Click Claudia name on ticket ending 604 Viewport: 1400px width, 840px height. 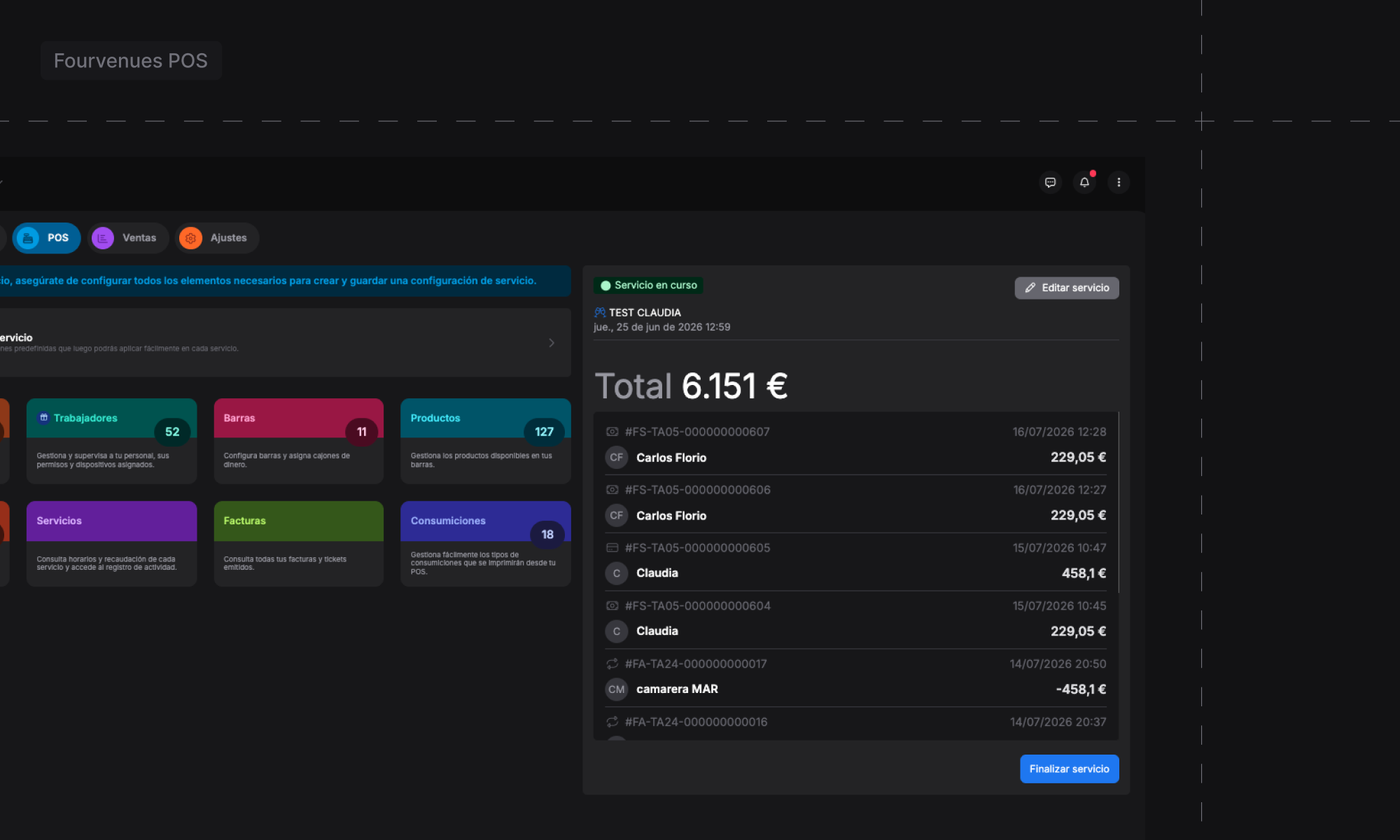657,632
